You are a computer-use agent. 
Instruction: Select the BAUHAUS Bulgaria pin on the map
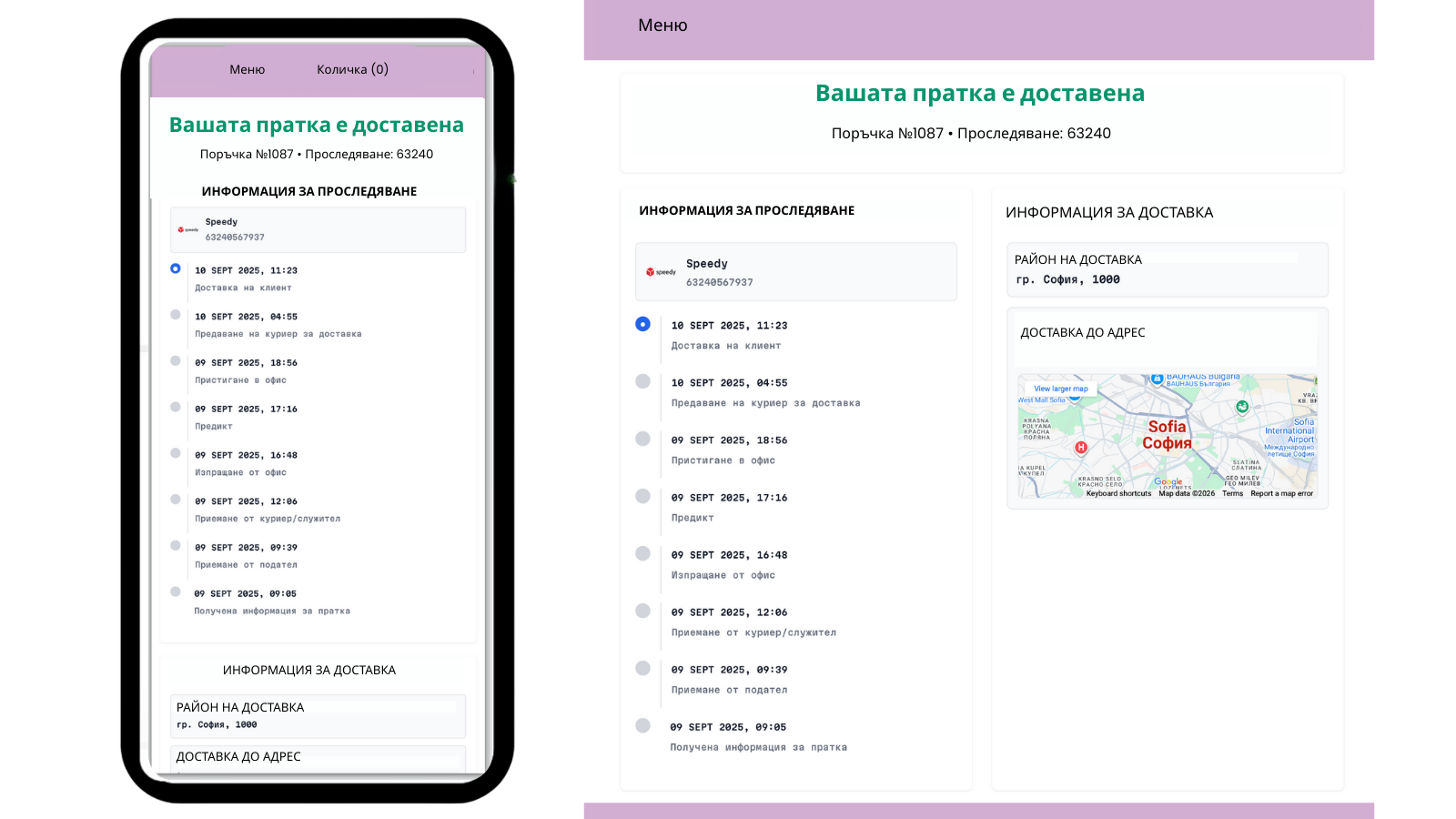pos(1158,378)
